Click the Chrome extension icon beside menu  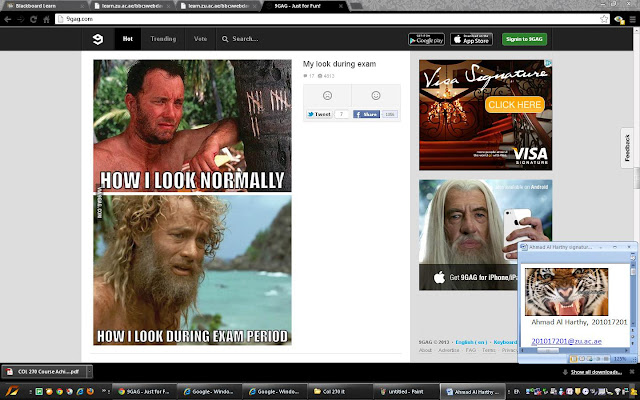click(x=619, y=20)
